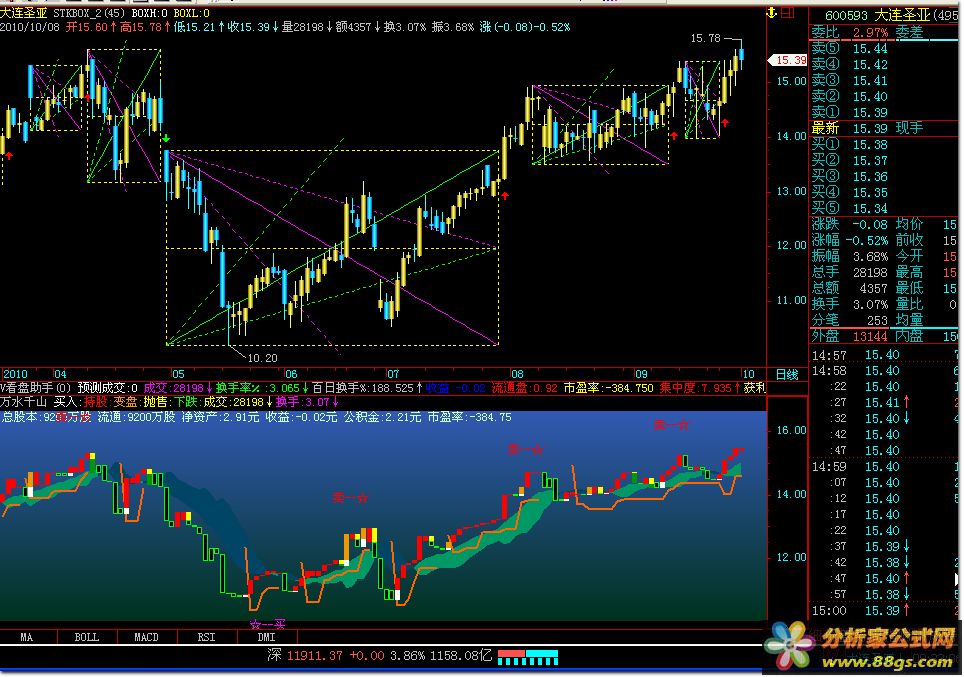Click the 15.39 current price tag marker
The height and width of the screenshot is (677, 964).
[x=788, y=60]
